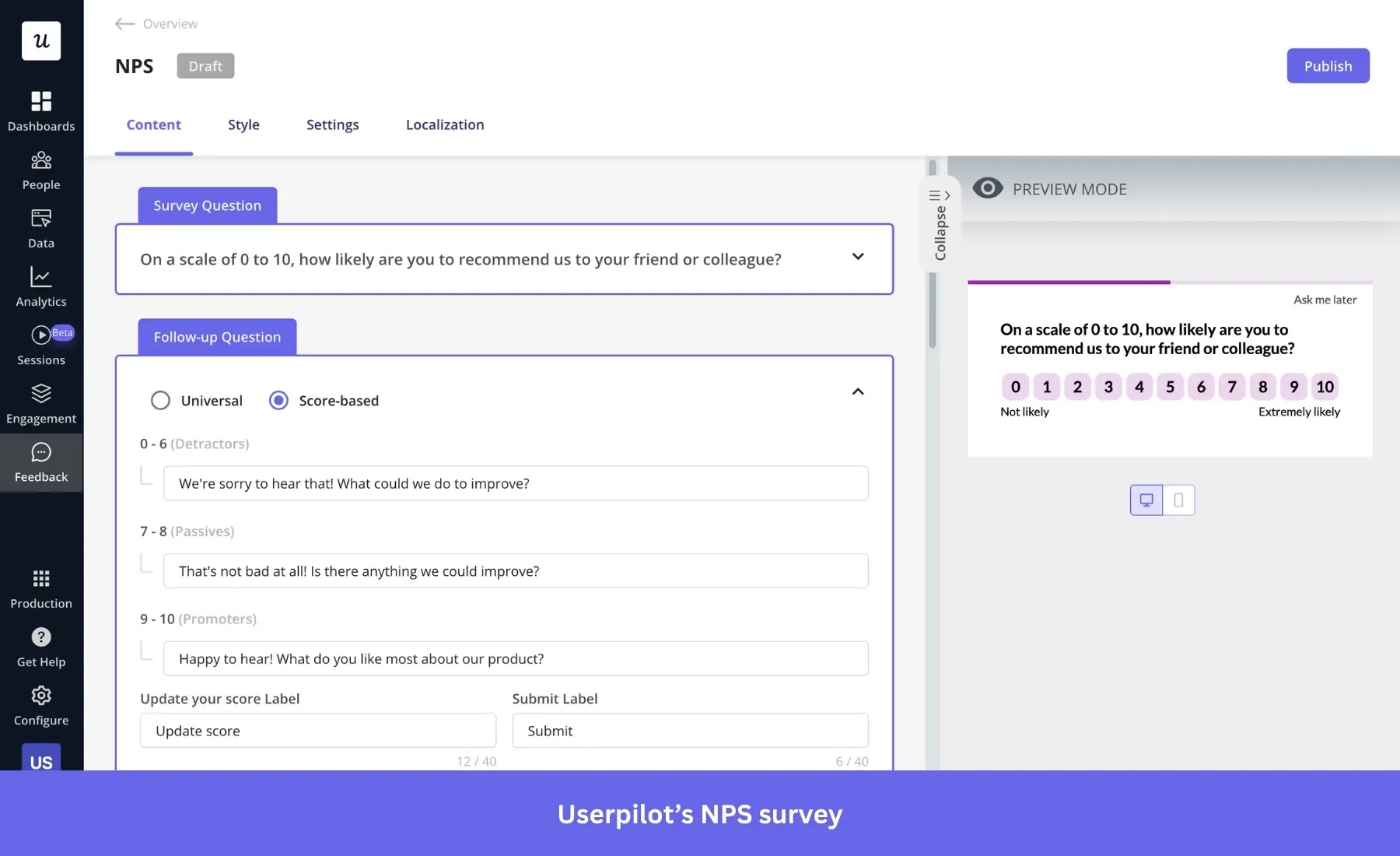Open the Dashboards section in the sidebar
The height and width of the screenshot is (856, 1400).
(x=40, y=110)
